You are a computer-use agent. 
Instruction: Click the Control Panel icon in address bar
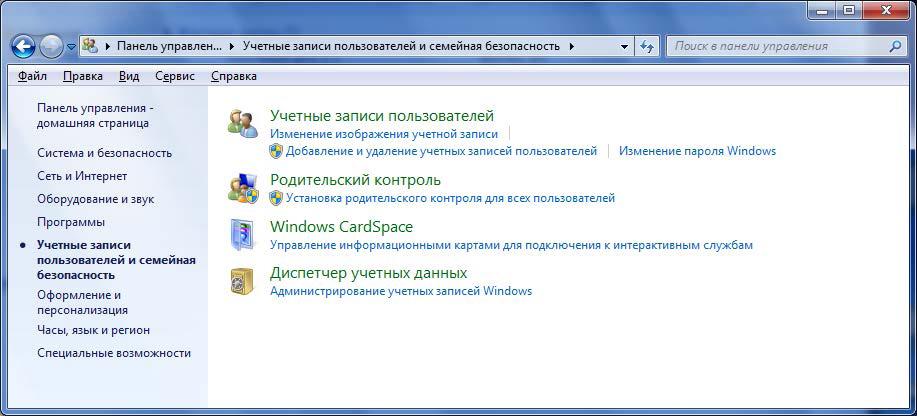pos(90,46)
